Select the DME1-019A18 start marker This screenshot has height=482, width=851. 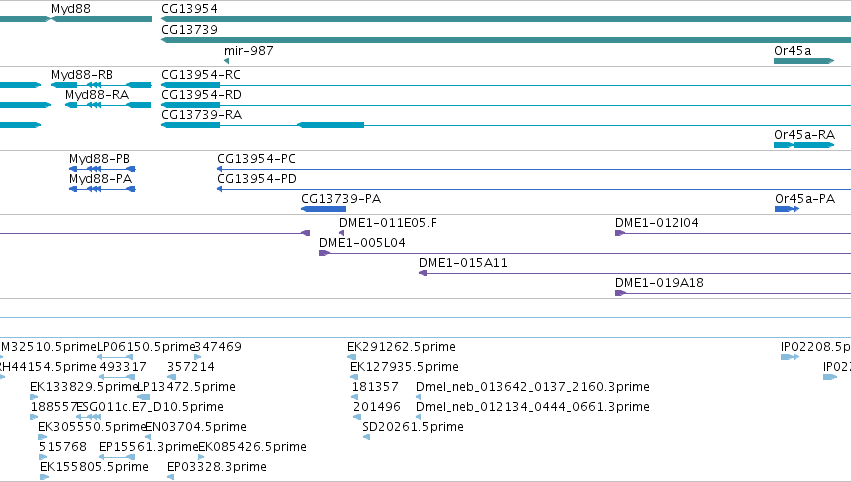620,293
